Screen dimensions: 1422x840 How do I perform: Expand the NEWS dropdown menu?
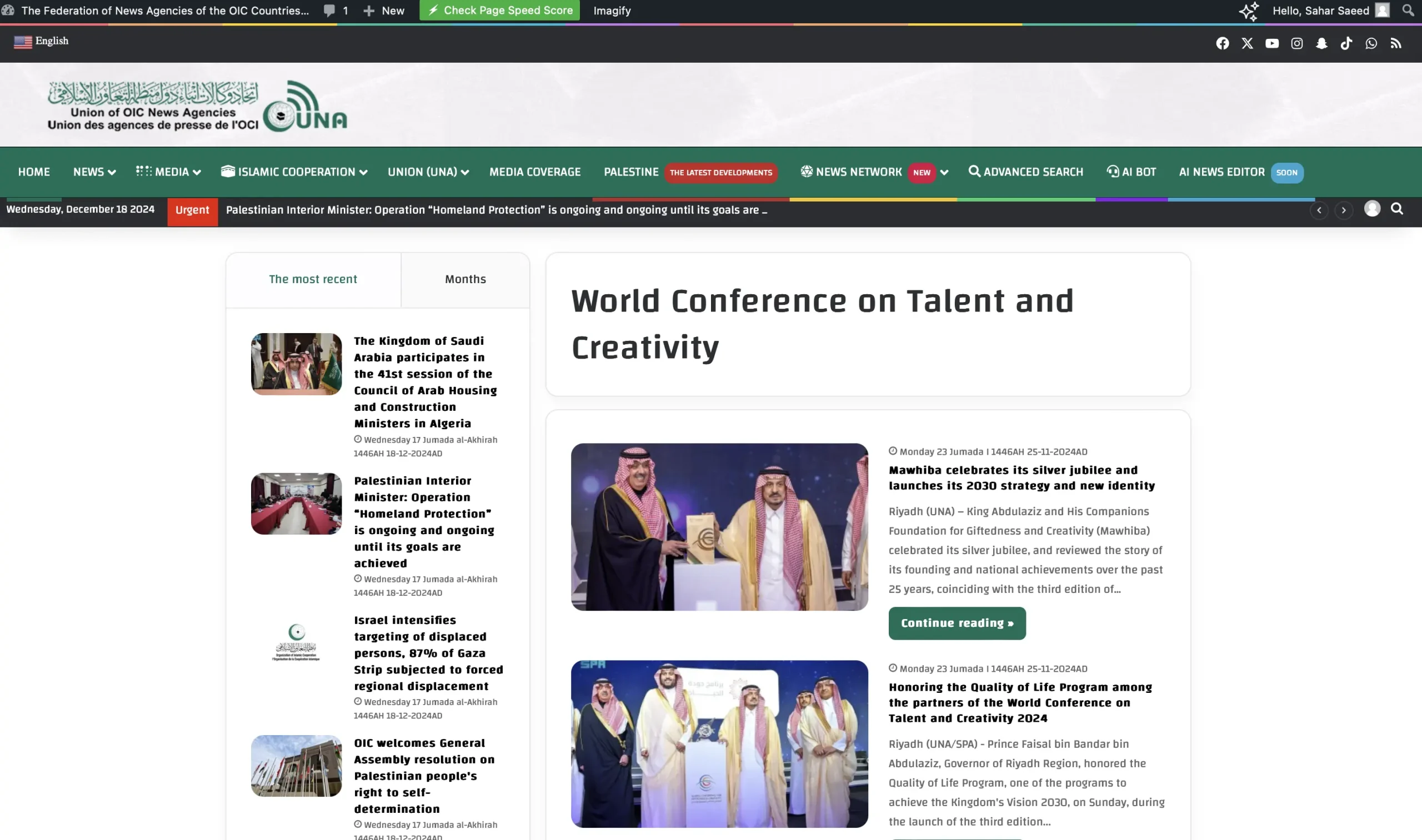[x=94, y=172]
